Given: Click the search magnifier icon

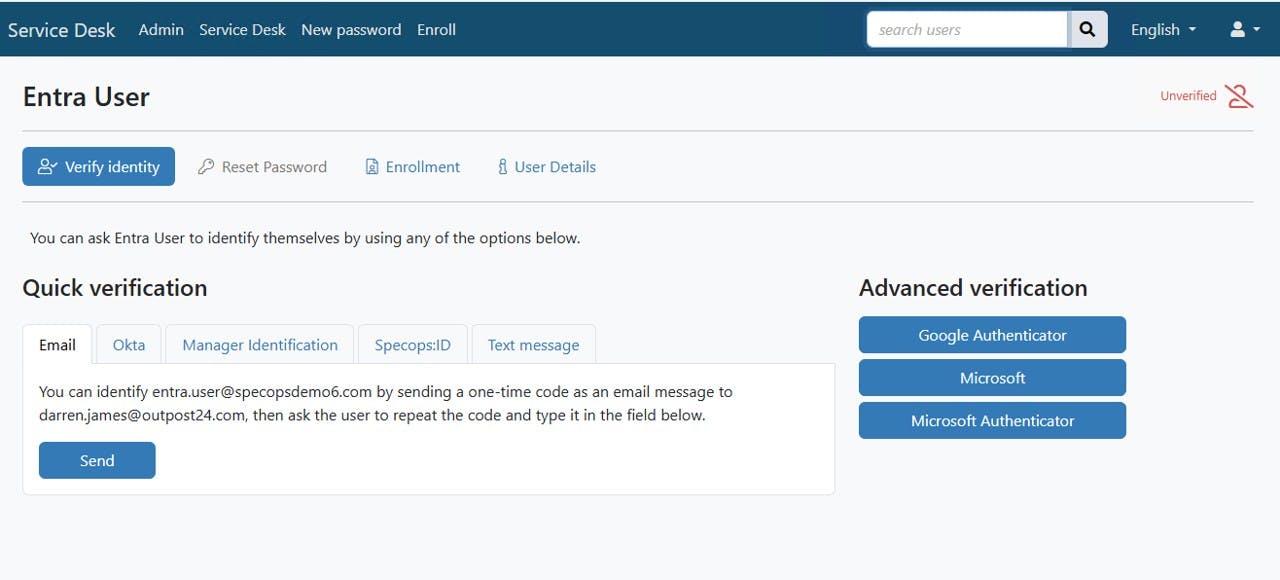Looking at the screenshot, I should coord(1087,29).
